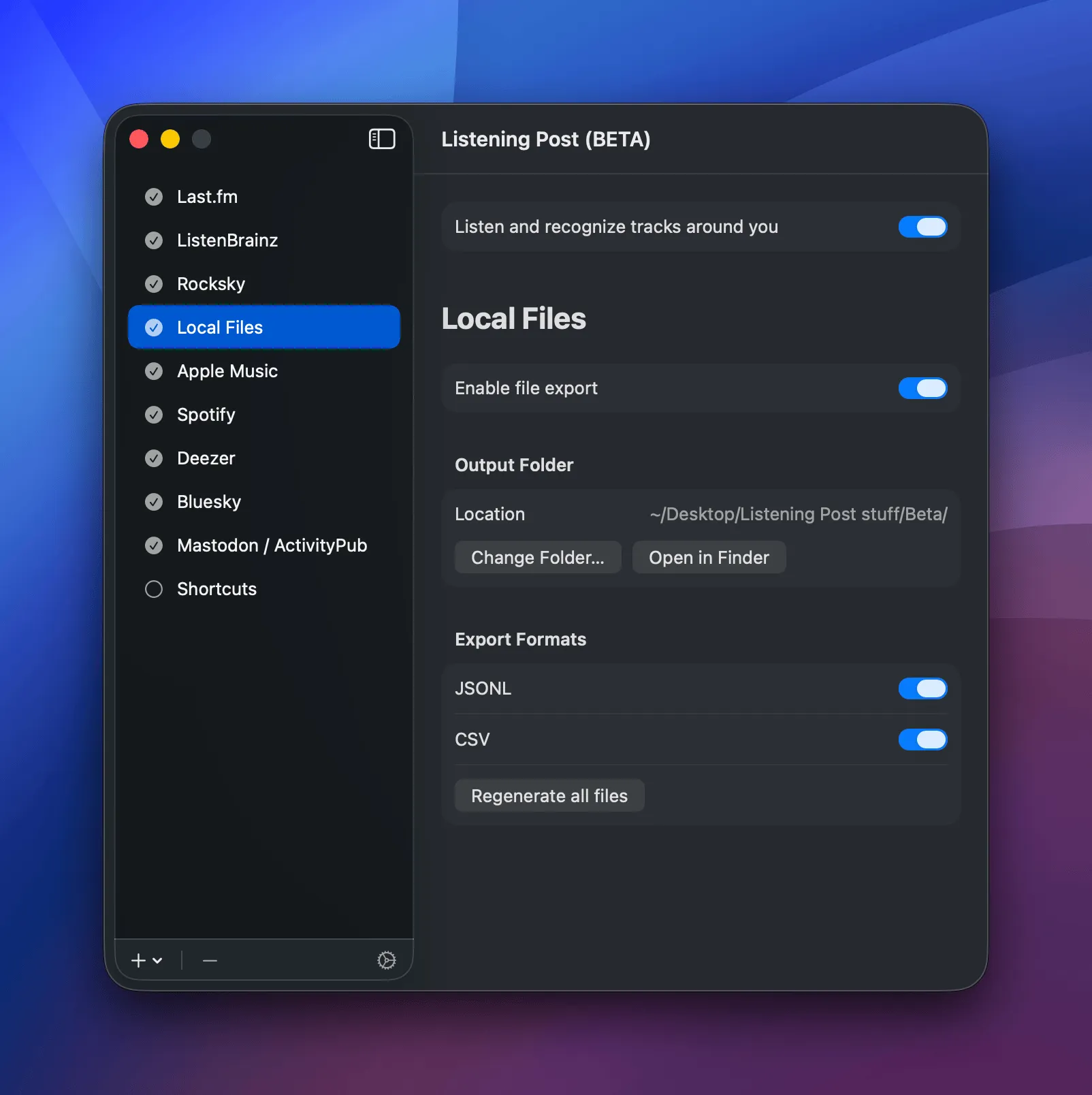Open ListenBrainz settings

click(227, 240)
